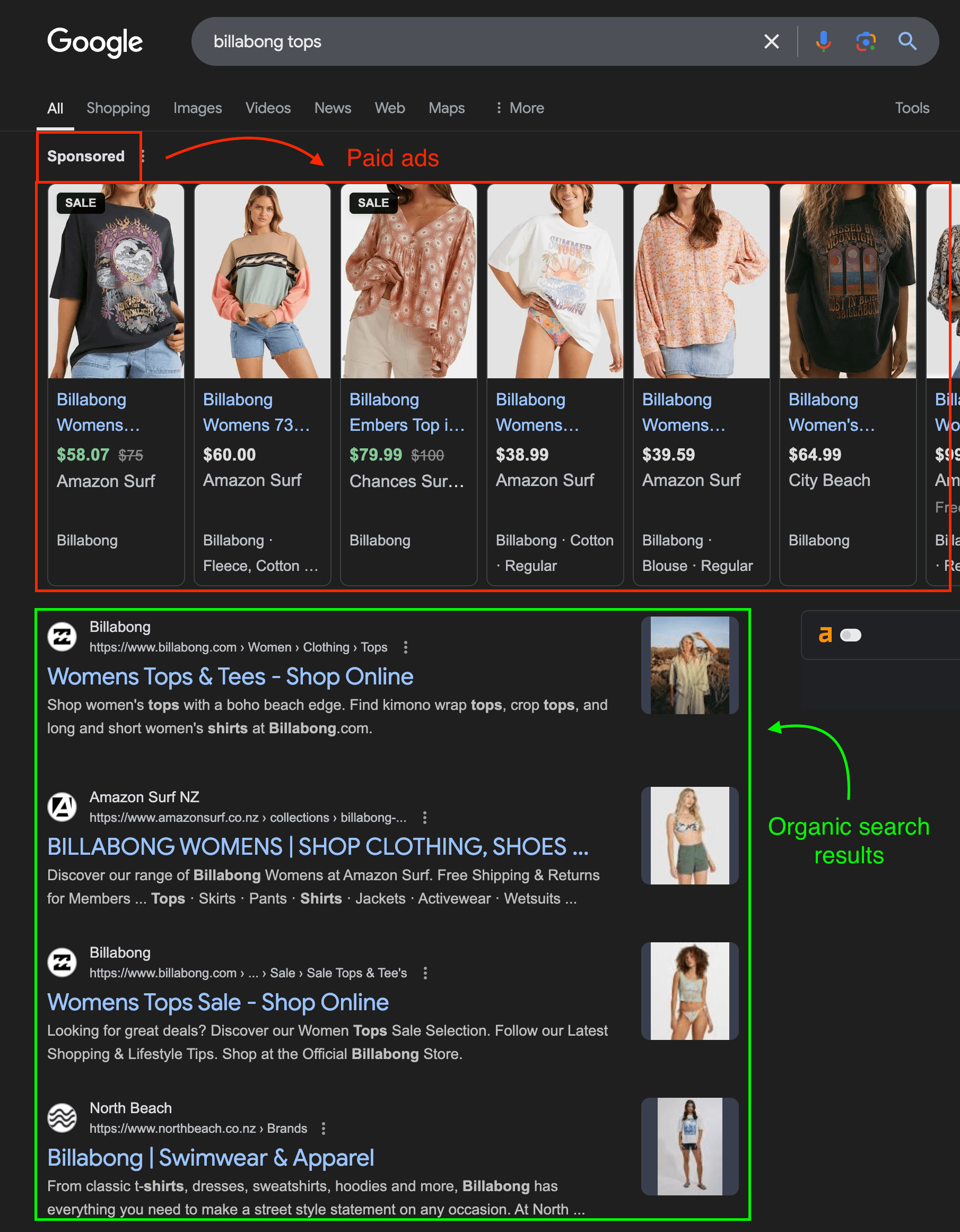
Task: Start voice search with the microphone icon
Action: [823, 41]
